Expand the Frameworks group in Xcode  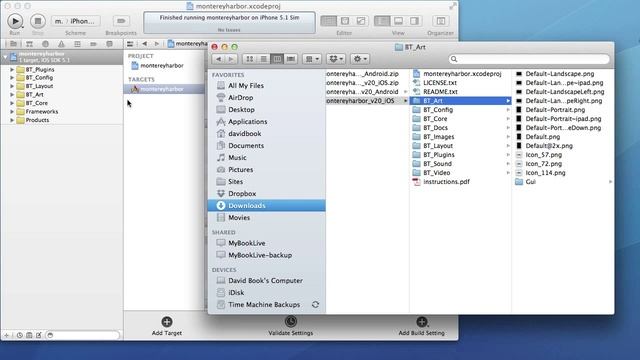click(x=12, y=111)
